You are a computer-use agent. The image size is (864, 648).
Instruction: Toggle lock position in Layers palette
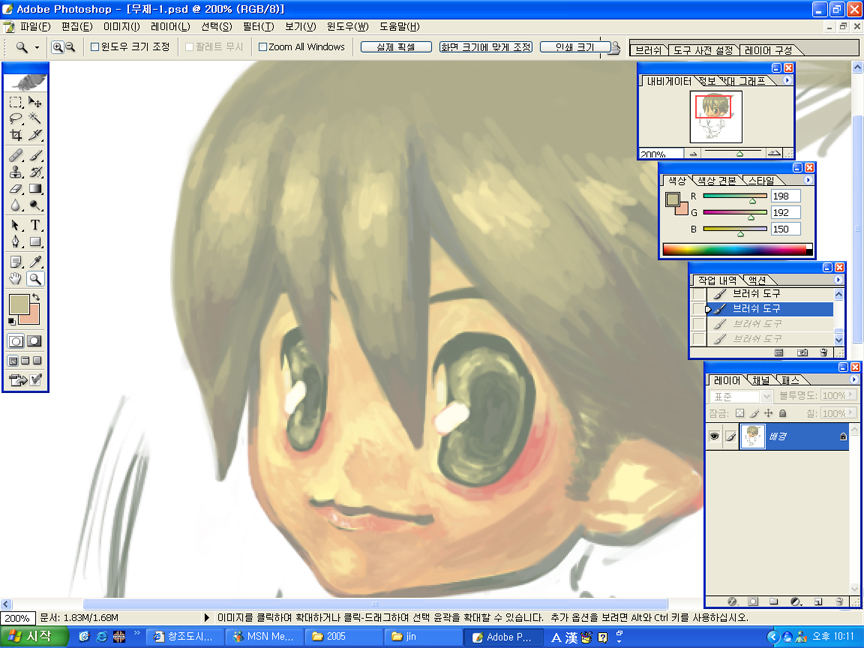769,413
